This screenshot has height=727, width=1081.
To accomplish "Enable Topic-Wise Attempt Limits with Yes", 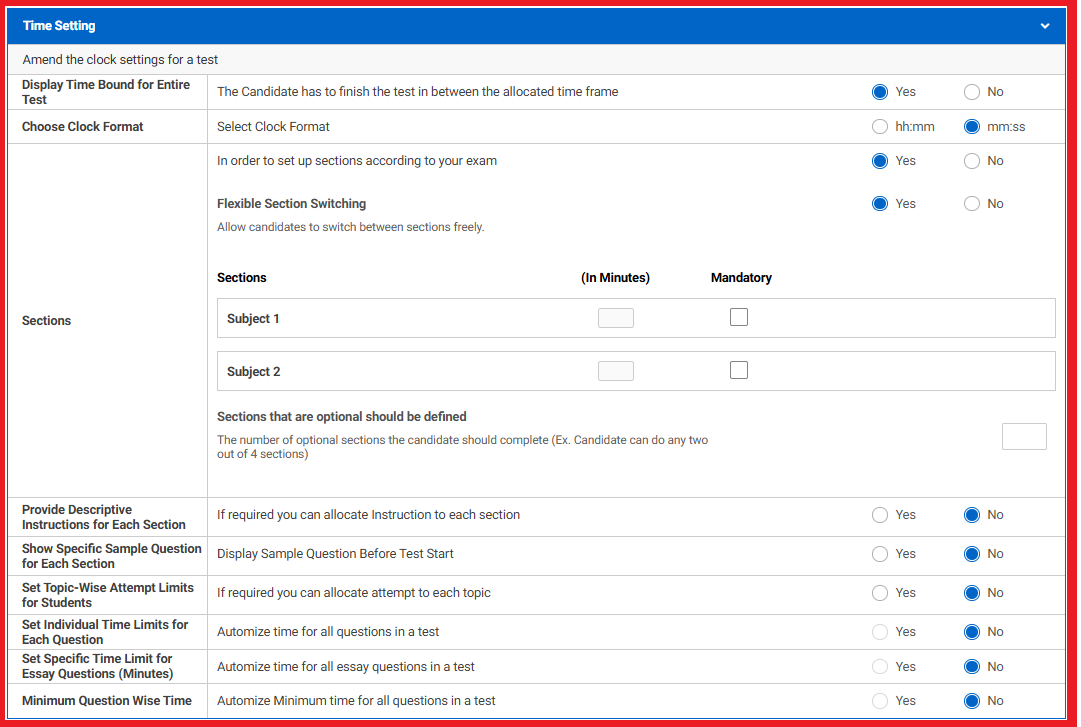I will [x=880, y=593].
